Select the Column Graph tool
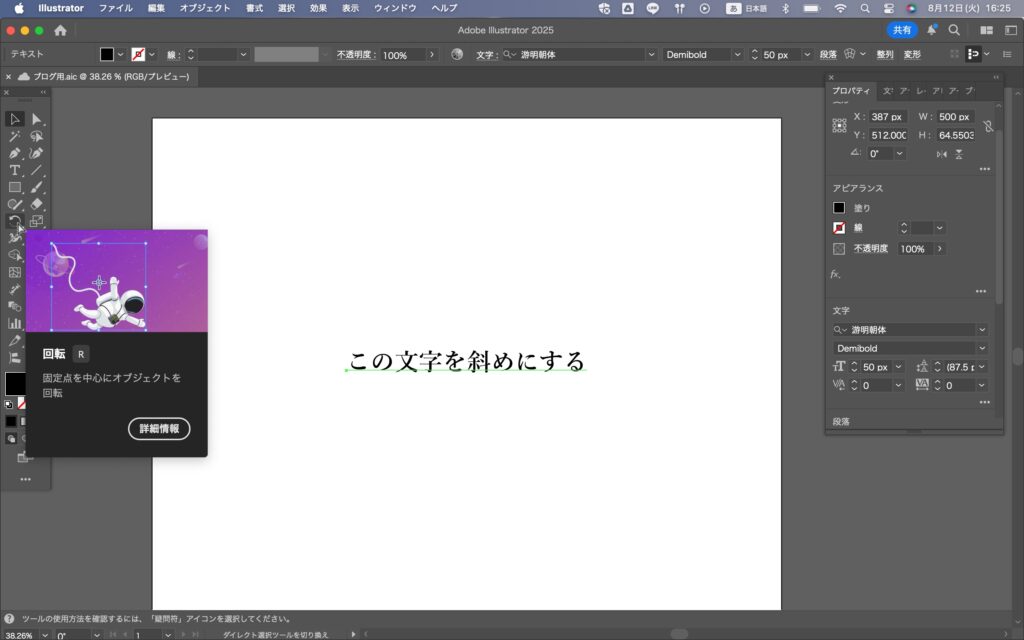 (14, 323)
